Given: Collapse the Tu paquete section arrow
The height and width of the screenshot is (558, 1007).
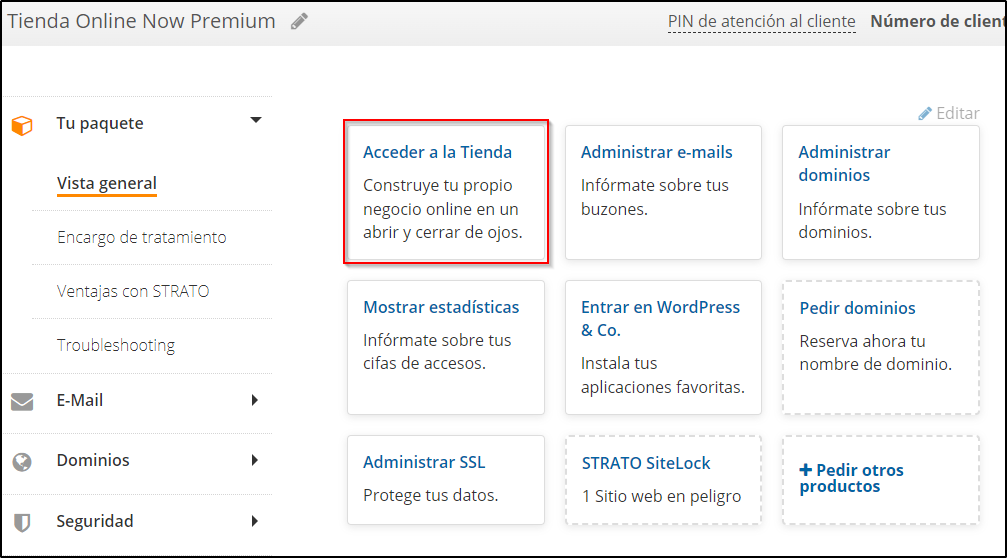Looking at the screenshot, I should (x=256, y=120).
